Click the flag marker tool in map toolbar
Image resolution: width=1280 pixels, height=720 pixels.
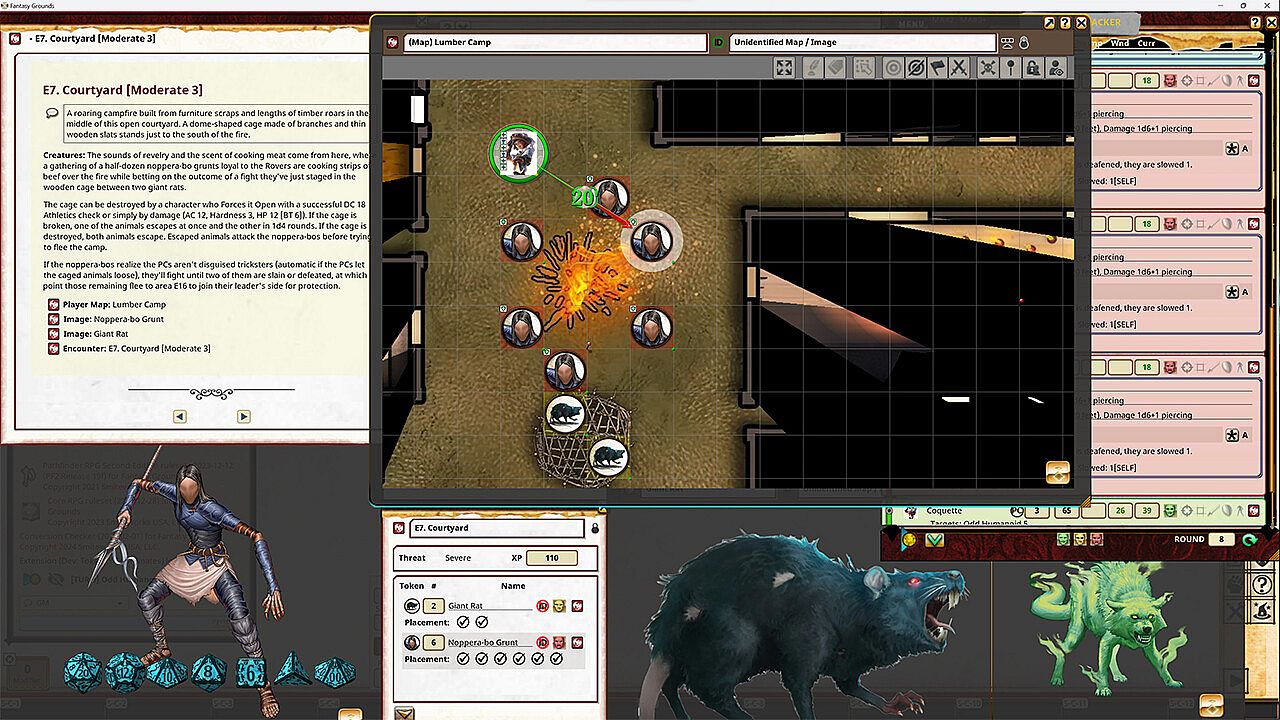coord(937,67)
